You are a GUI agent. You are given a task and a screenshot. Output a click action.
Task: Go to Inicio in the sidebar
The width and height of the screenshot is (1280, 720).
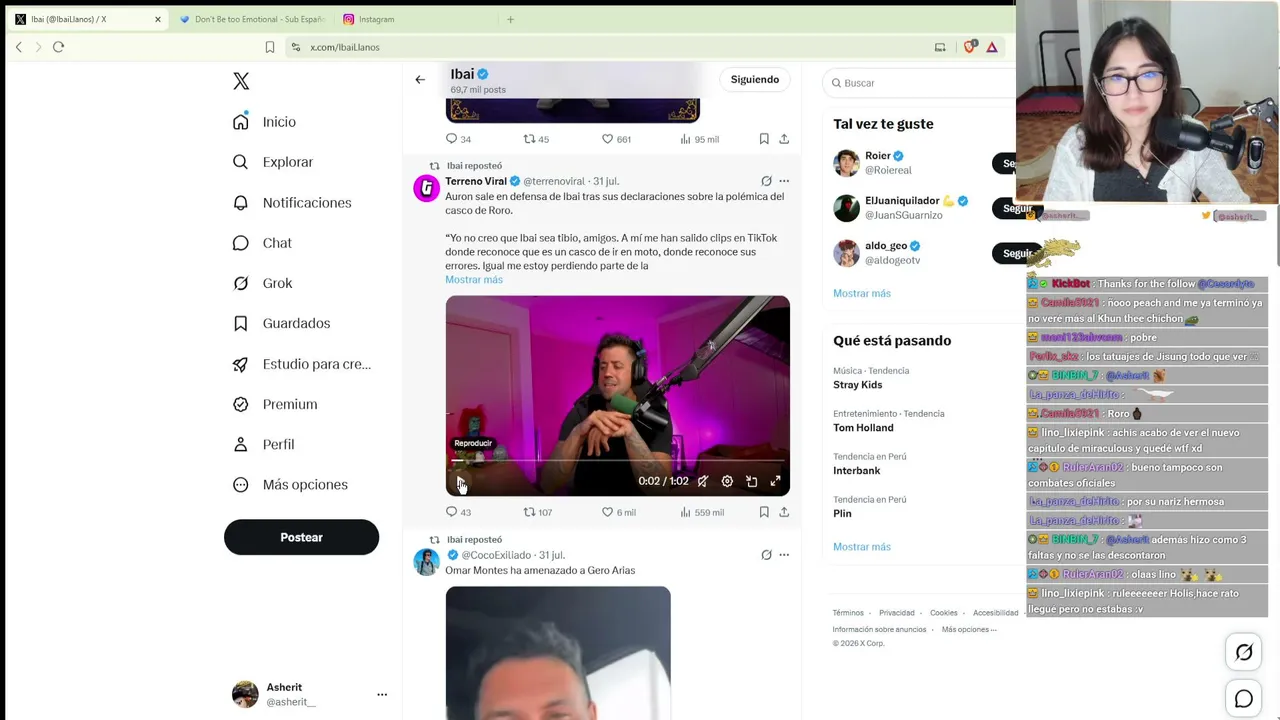click(265, 122)
